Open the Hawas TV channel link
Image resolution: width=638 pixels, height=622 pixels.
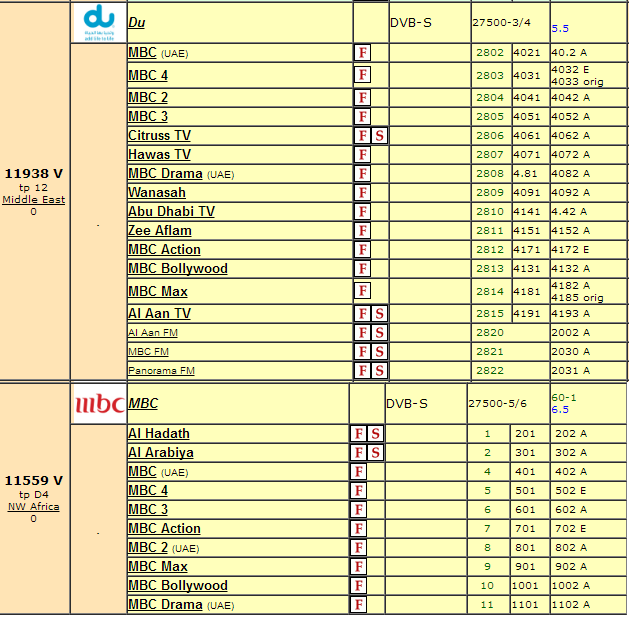tap(159, 154)
